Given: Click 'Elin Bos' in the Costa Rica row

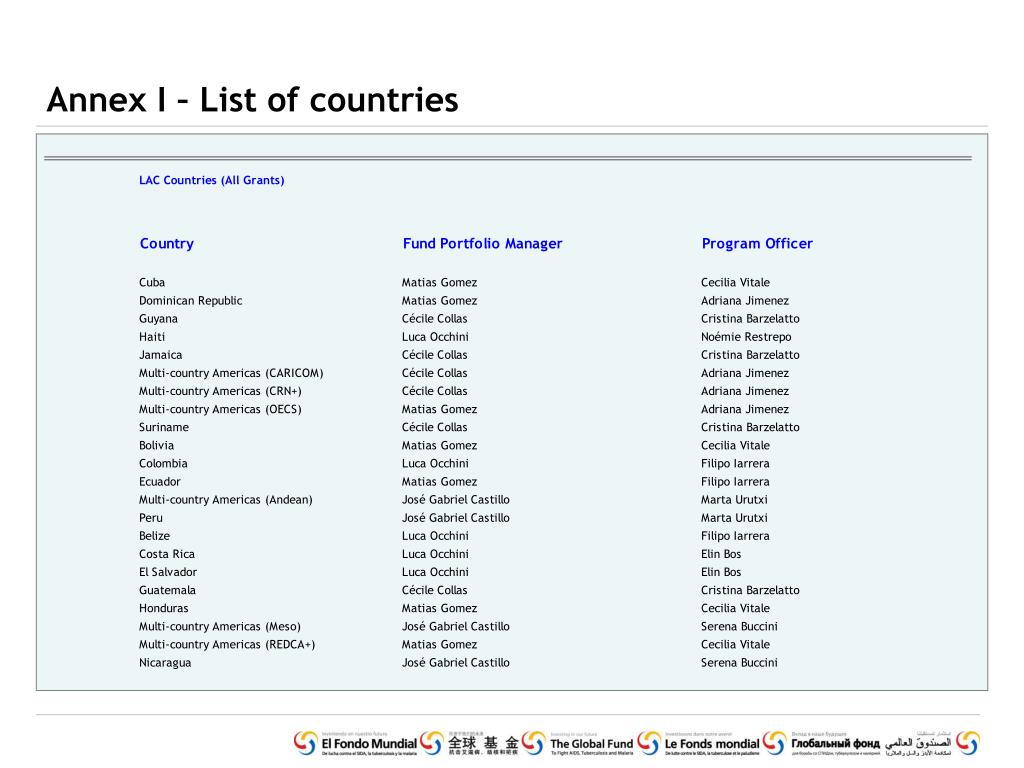Looking at the screenshot, I should tap(721, 554).
